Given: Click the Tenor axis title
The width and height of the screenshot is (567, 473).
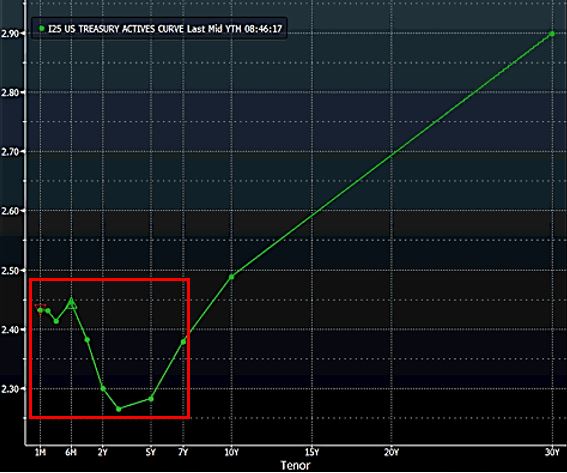Looking at the screenshot, I should coord(295,465).
